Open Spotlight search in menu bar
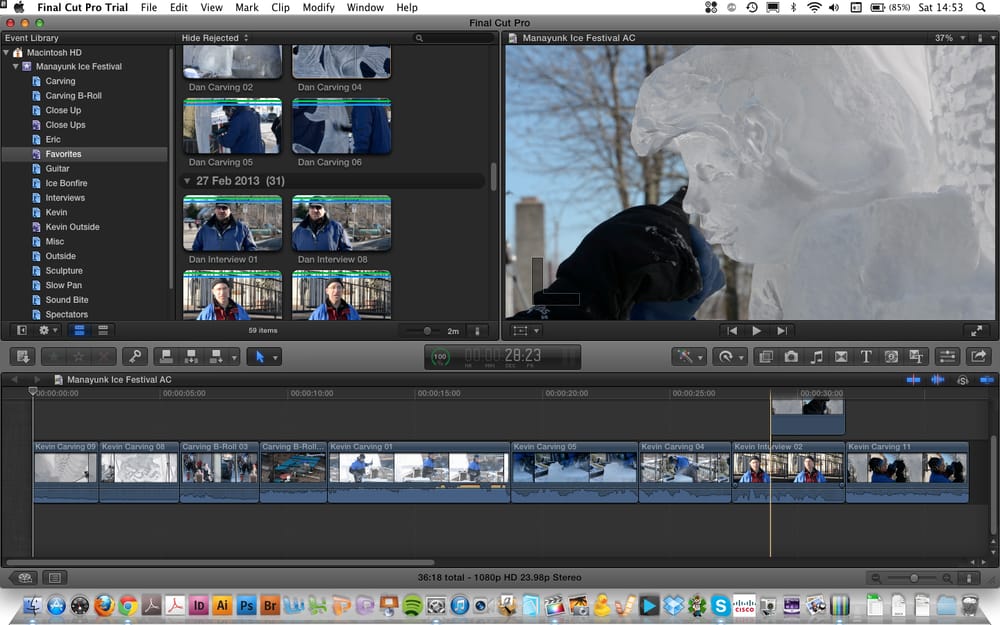This screenshot has height=625, width=1000. [x=981, y=8]
